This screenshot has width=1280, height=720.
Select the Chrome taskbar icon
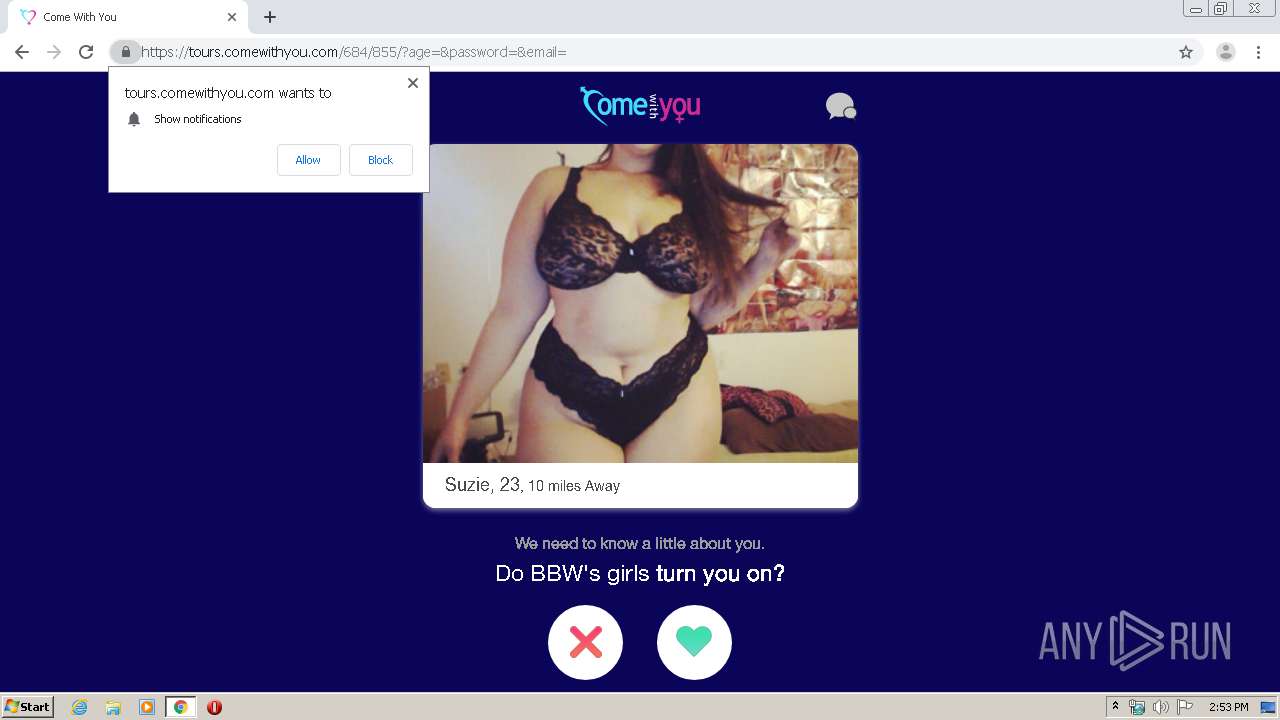(x=180, y=707)
